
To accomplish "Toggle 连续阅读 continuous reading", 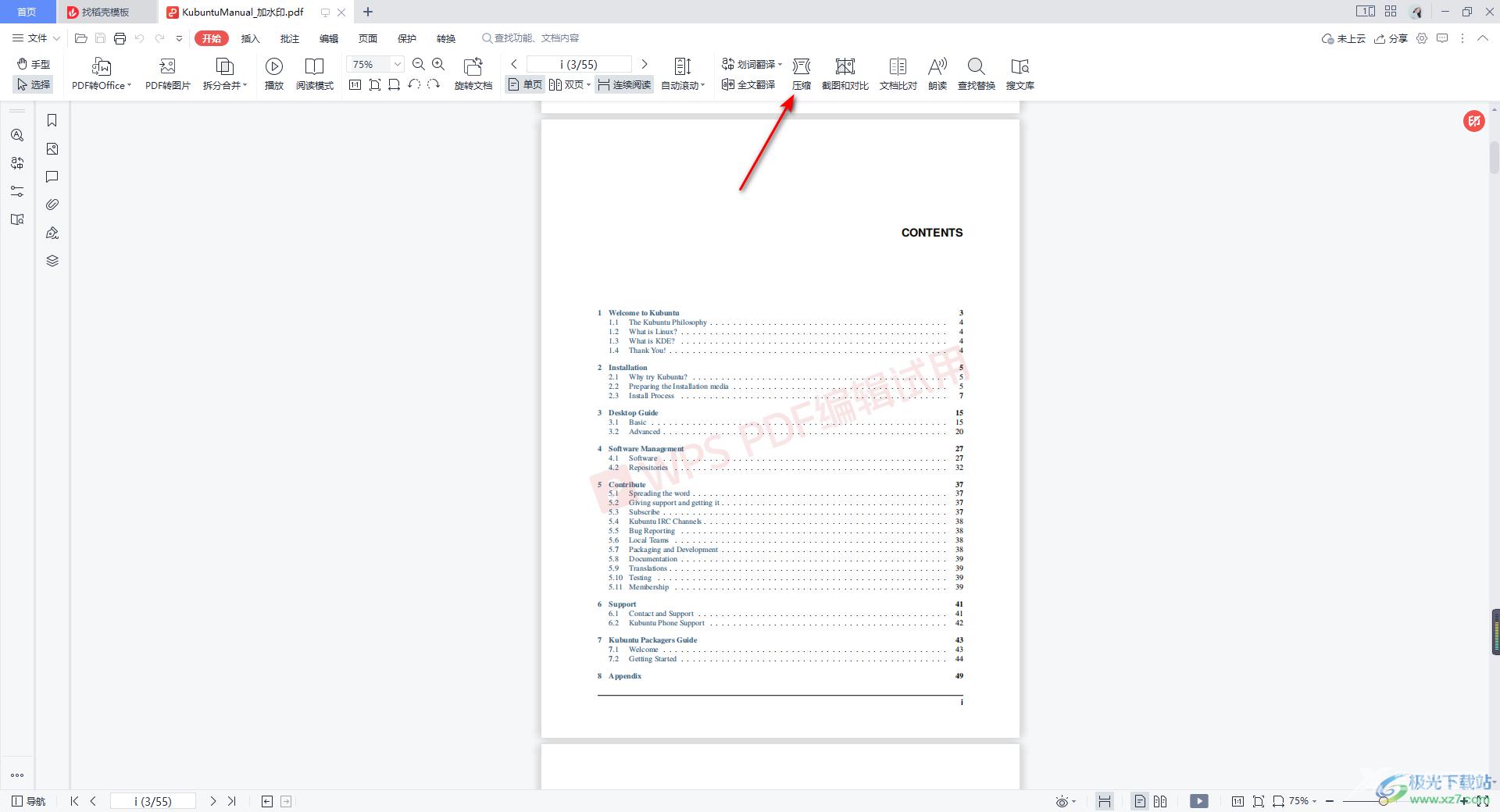I will click(624, 84).
